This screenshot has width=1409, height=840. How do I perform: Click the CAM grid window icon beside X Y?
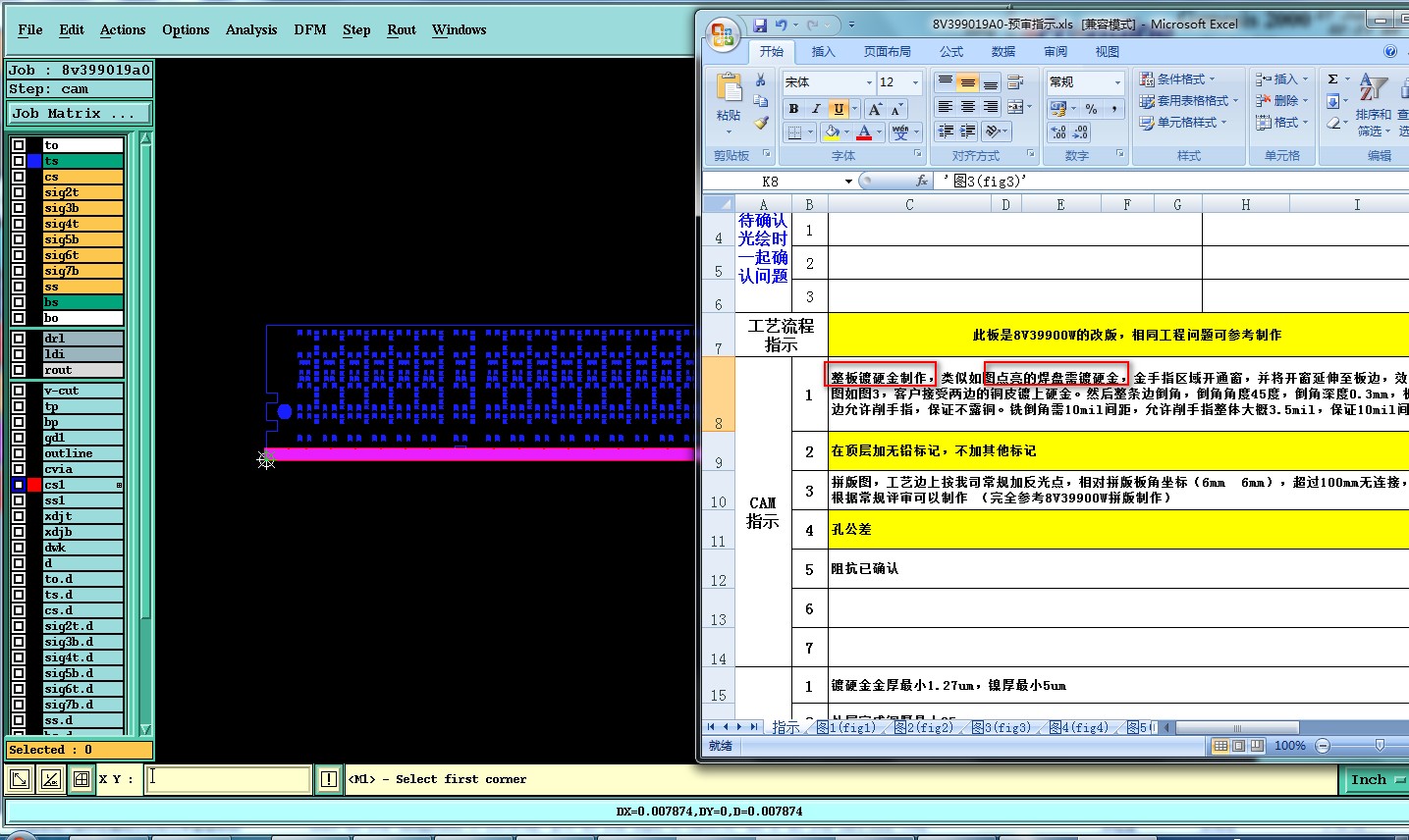tap(81, 779)
